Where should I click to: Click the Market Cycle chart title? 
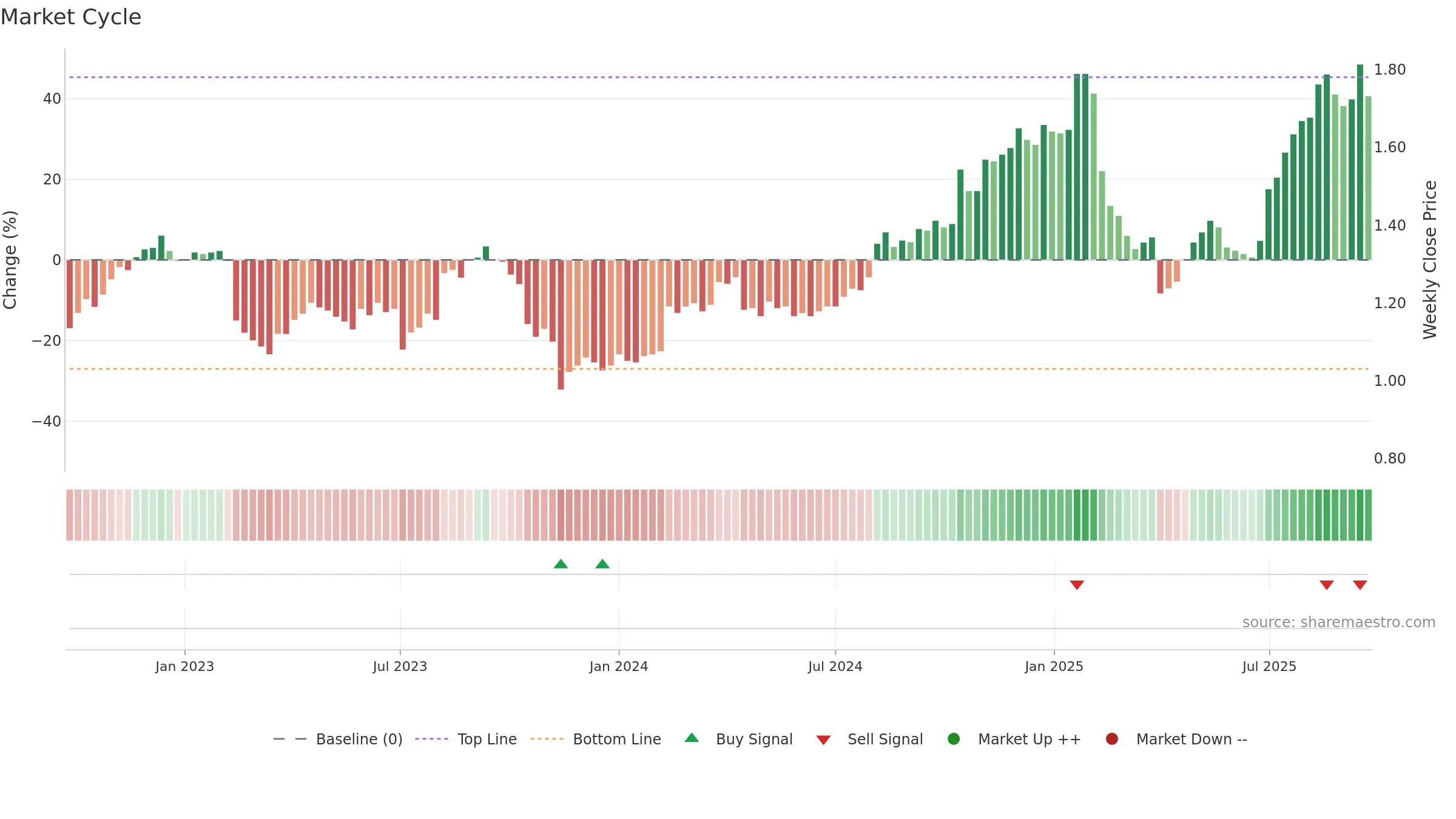71,17
